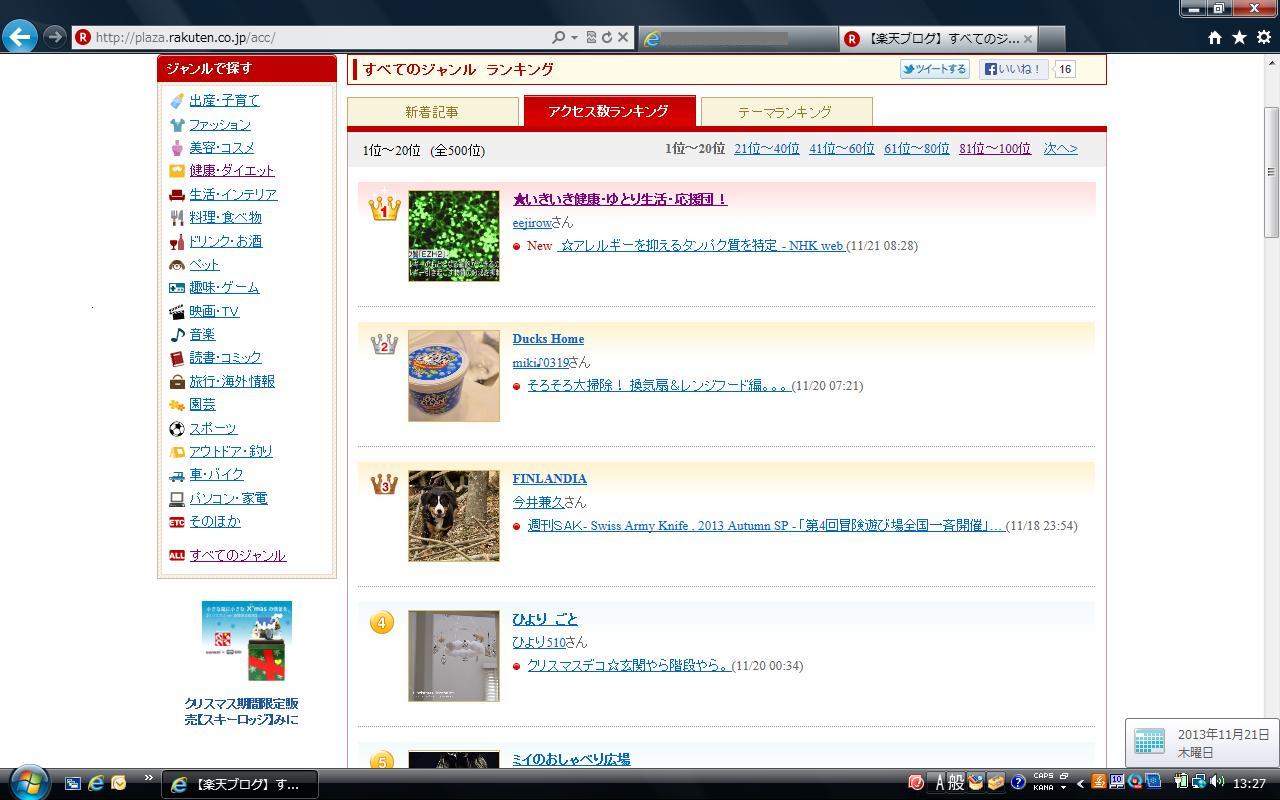
Task: Expand the quick launch overflow chevron
Action: tap(148, 778)
